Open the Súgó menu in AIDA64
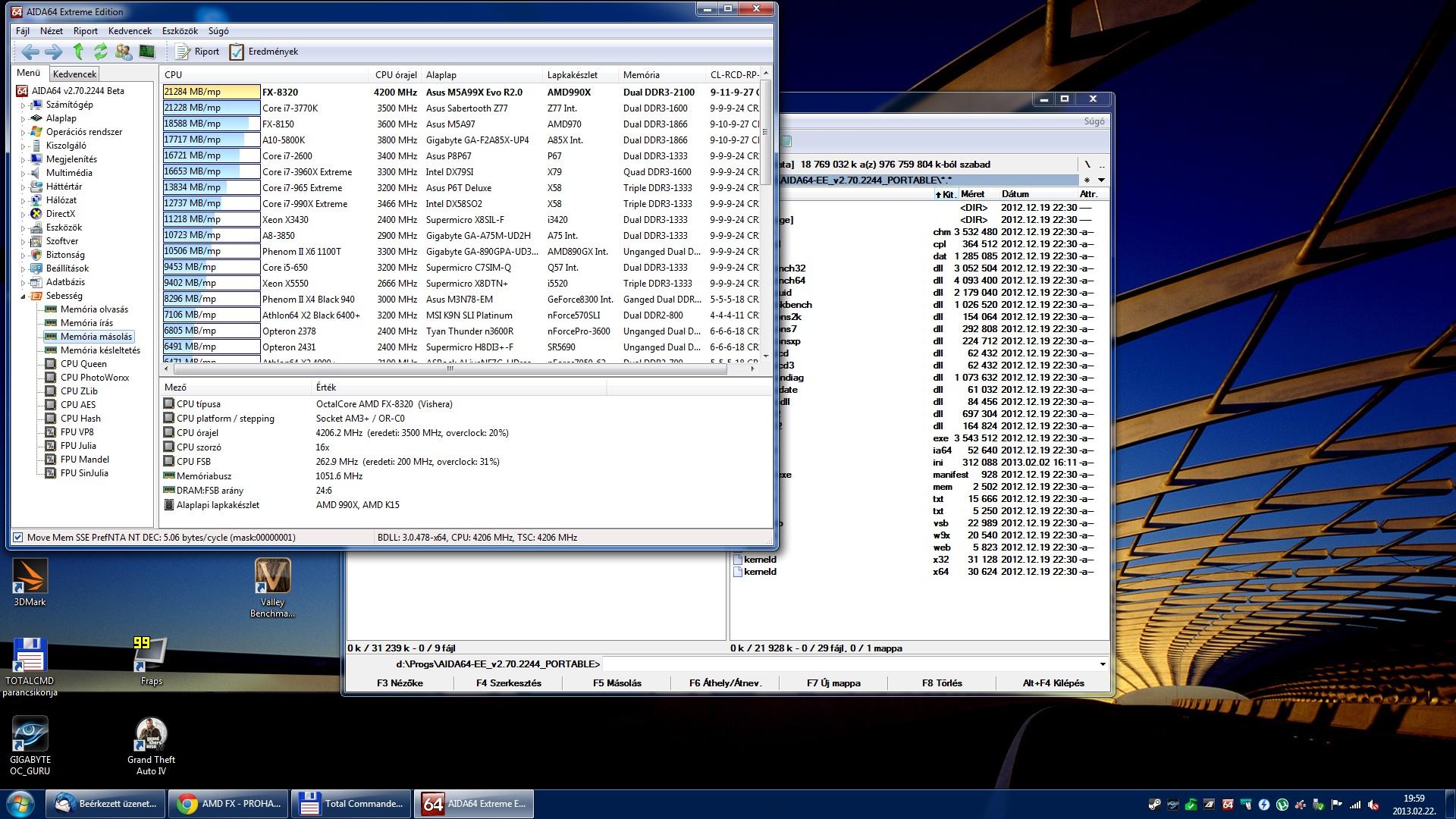This screenshot has height=819, width=1456. [x=218, y=31]
